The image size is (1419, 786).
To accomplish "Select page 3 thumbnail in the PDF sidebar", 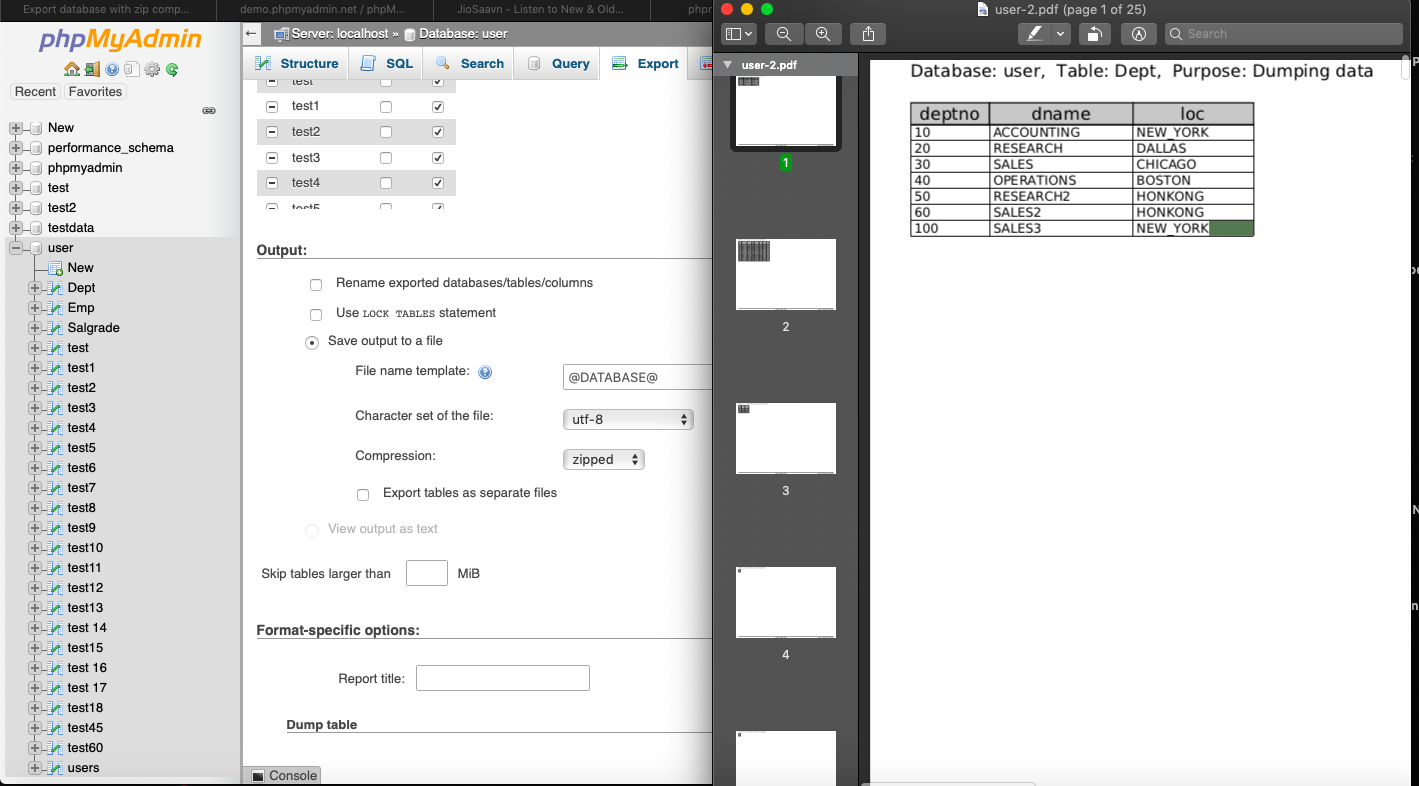I will (x=786, y=438).
